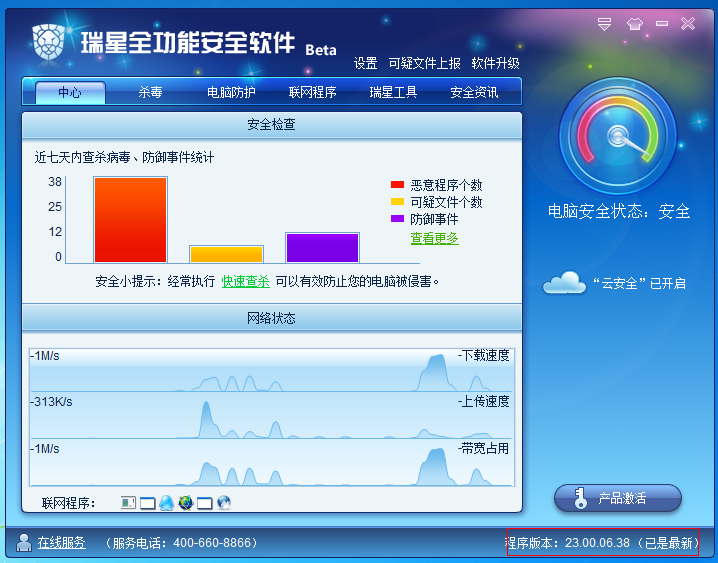Click the Rising lion shield logo

(48, 42)
